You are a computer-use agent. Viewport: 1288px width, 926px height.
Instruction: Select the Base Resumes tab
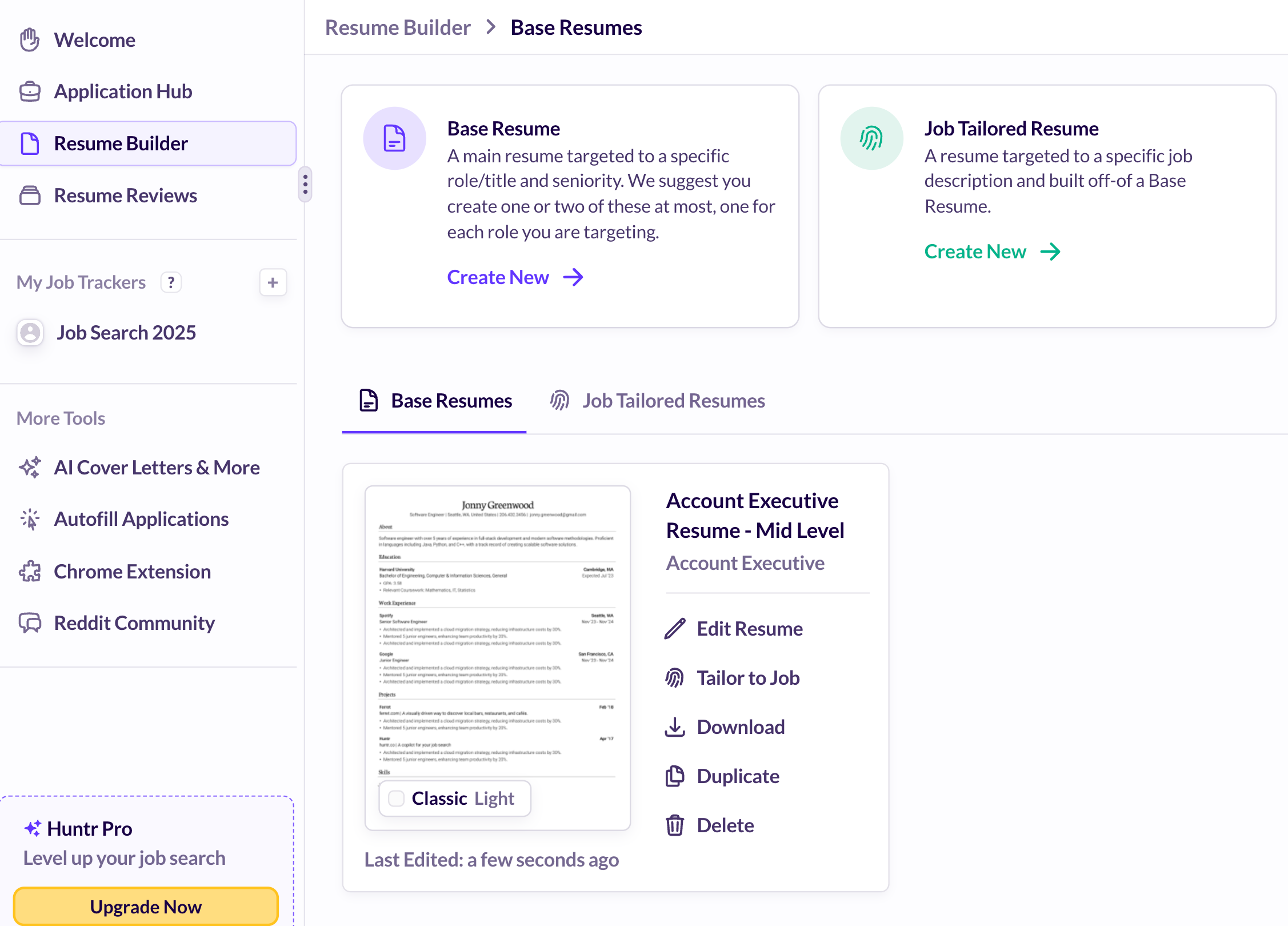[x=435, y=401]
